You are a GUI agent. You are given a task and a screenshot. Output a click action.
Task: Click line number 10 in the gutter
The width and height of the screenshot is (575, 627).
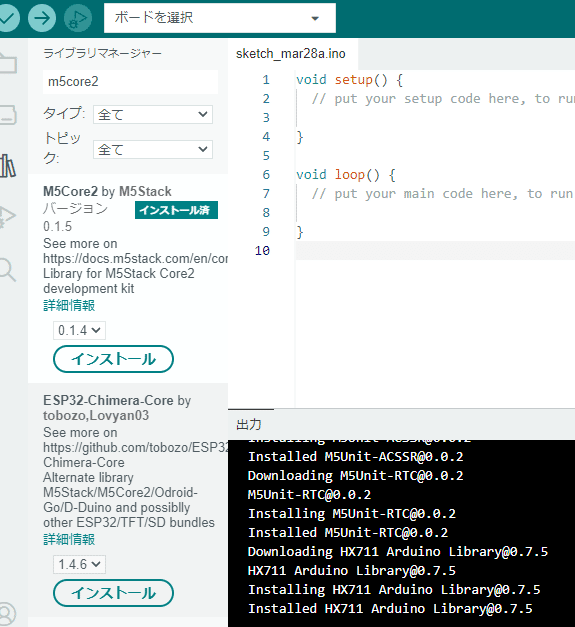click(262, 251)
